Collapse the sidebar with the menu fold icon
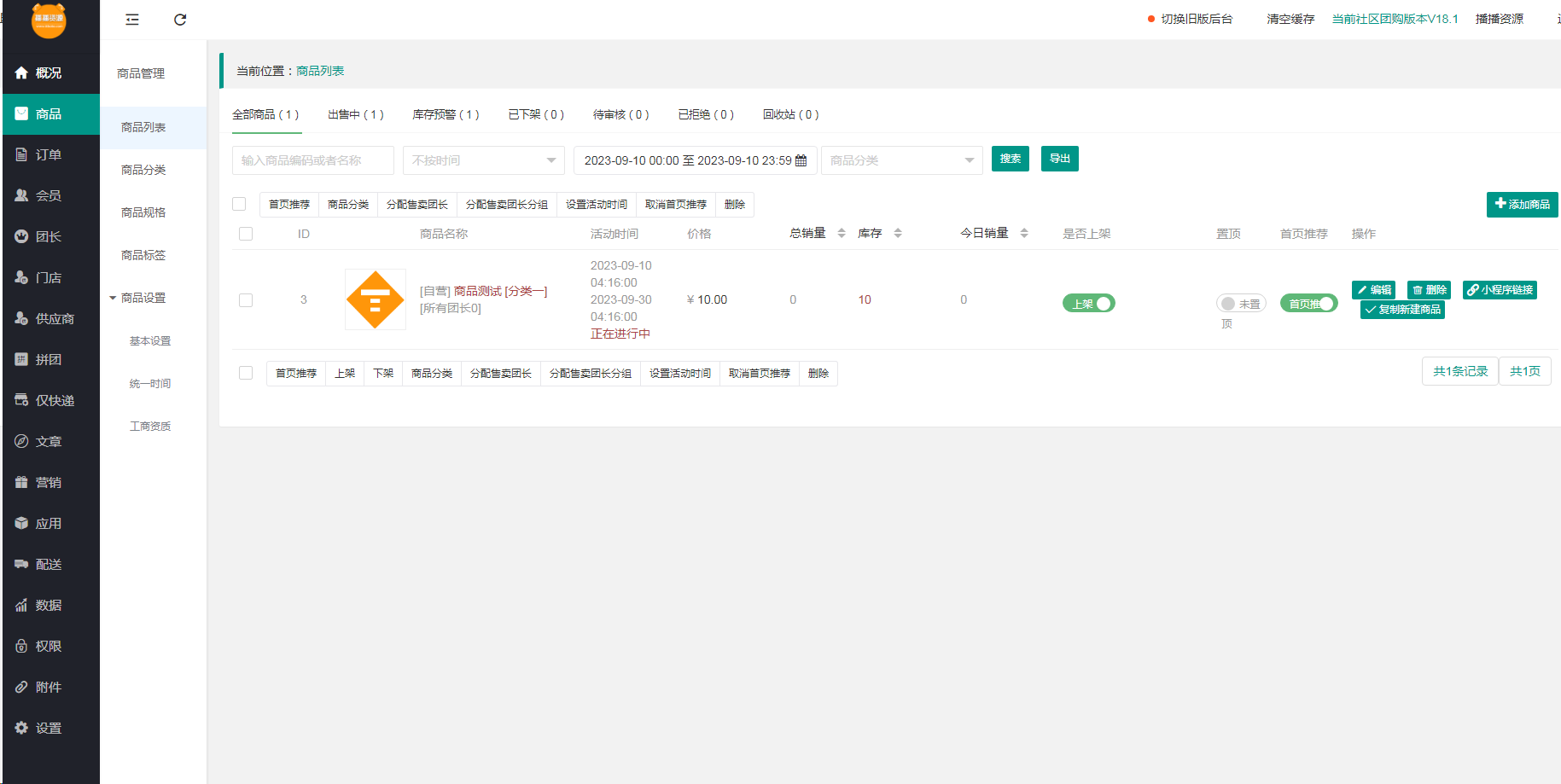 (x=132, y=20)
